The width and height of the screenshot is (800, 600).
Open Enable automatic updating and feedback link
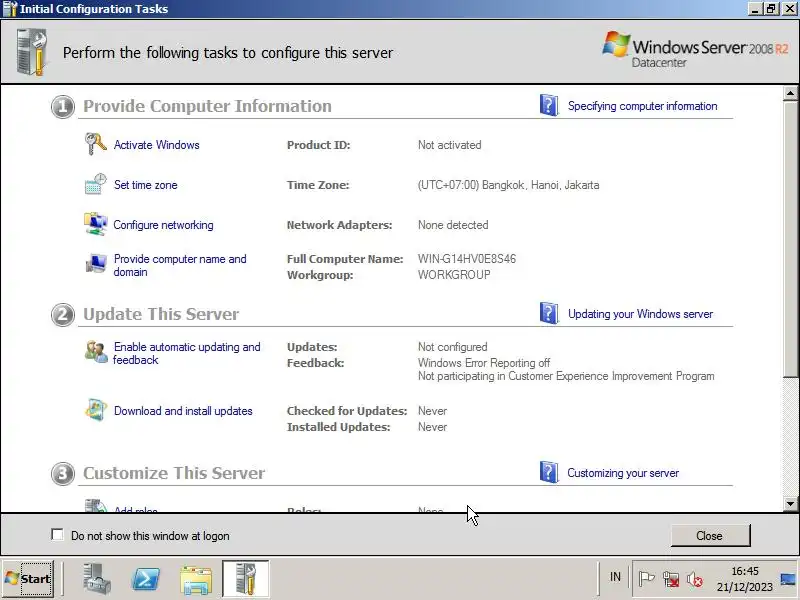click(x=187, y=353)
